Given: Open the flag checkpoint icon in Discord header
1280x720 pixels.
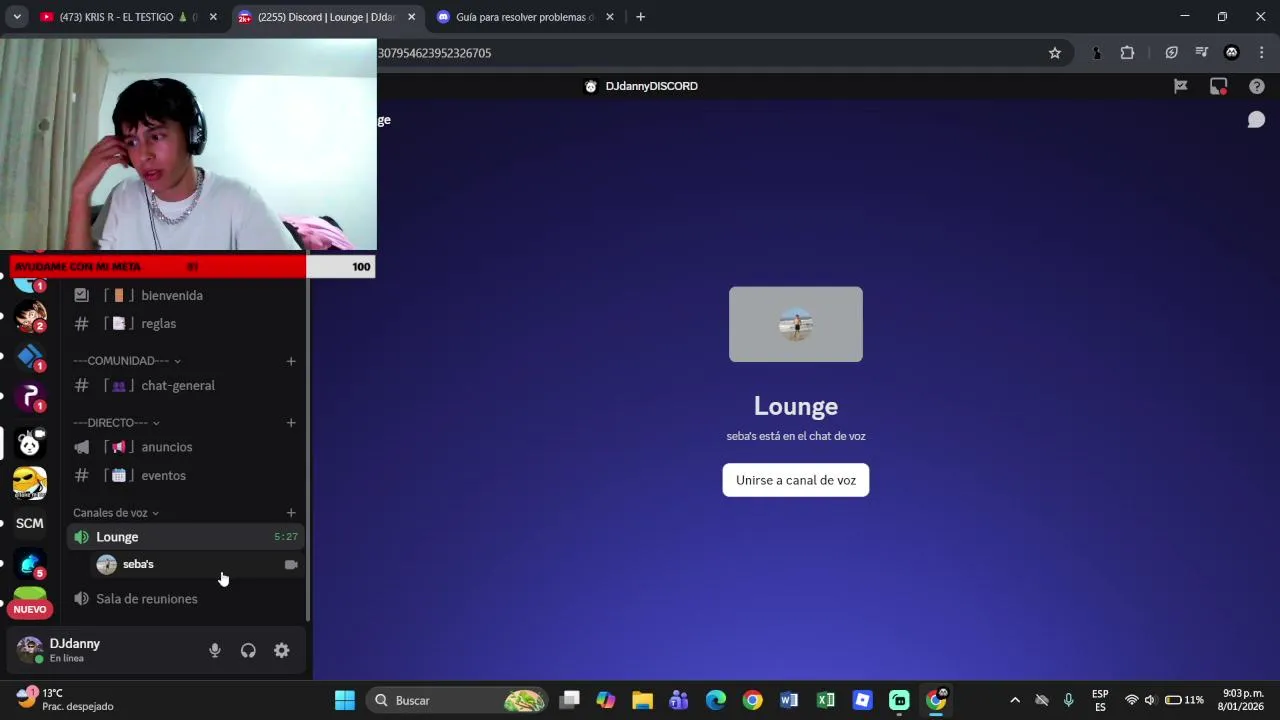Looking at the screenshot, I should (x=1181, y=86).
